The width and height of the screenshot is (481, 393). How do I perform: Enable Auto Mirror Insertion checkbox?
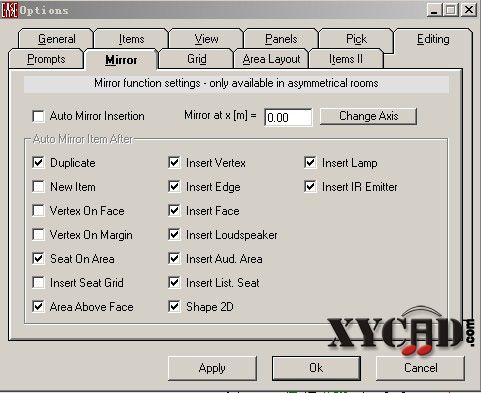[38, 116]
